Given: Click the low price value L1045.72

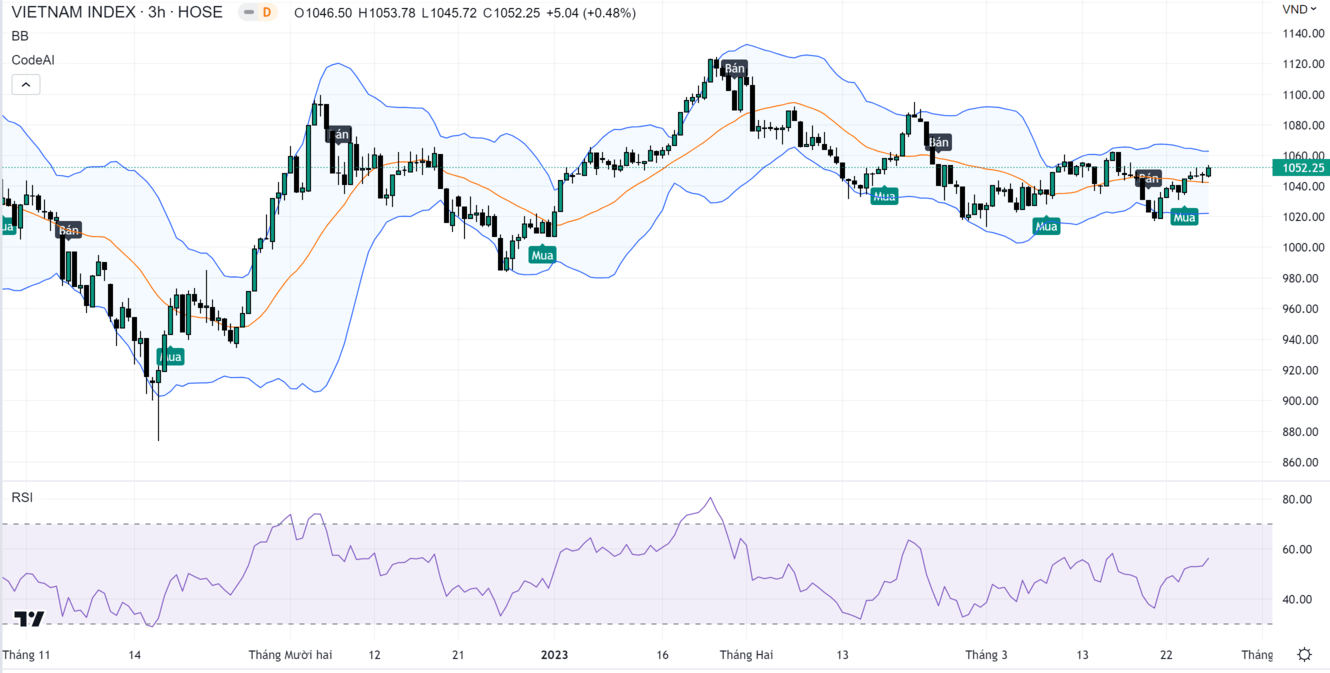Looking at the screenshot, I should pos(449,13).
